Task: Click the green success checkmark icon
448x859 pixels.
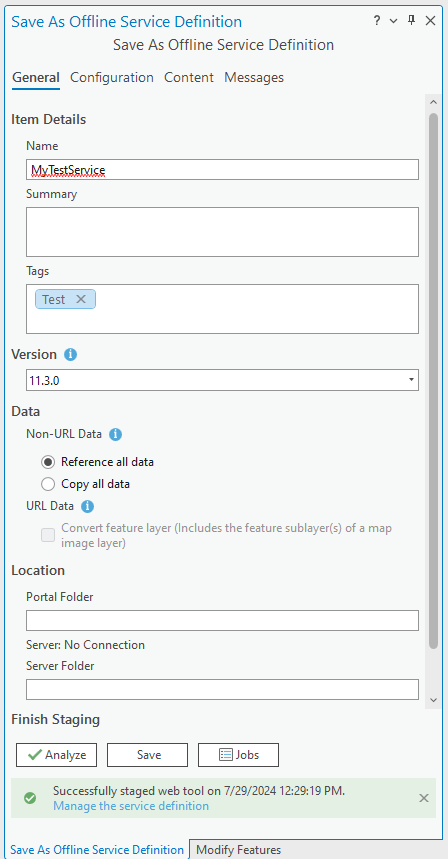Action: (31, 798)
